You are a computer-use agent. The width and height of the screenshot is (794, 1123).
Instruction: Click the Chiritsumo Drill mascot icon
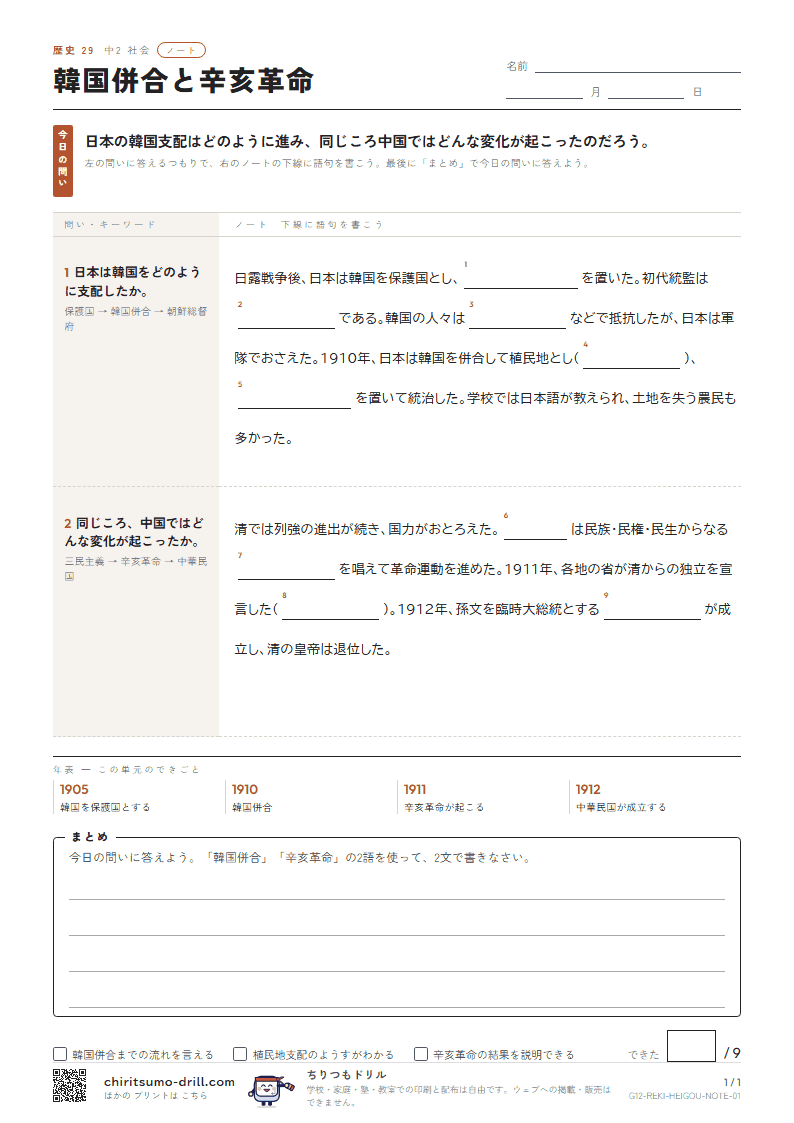click(269, 1089)
